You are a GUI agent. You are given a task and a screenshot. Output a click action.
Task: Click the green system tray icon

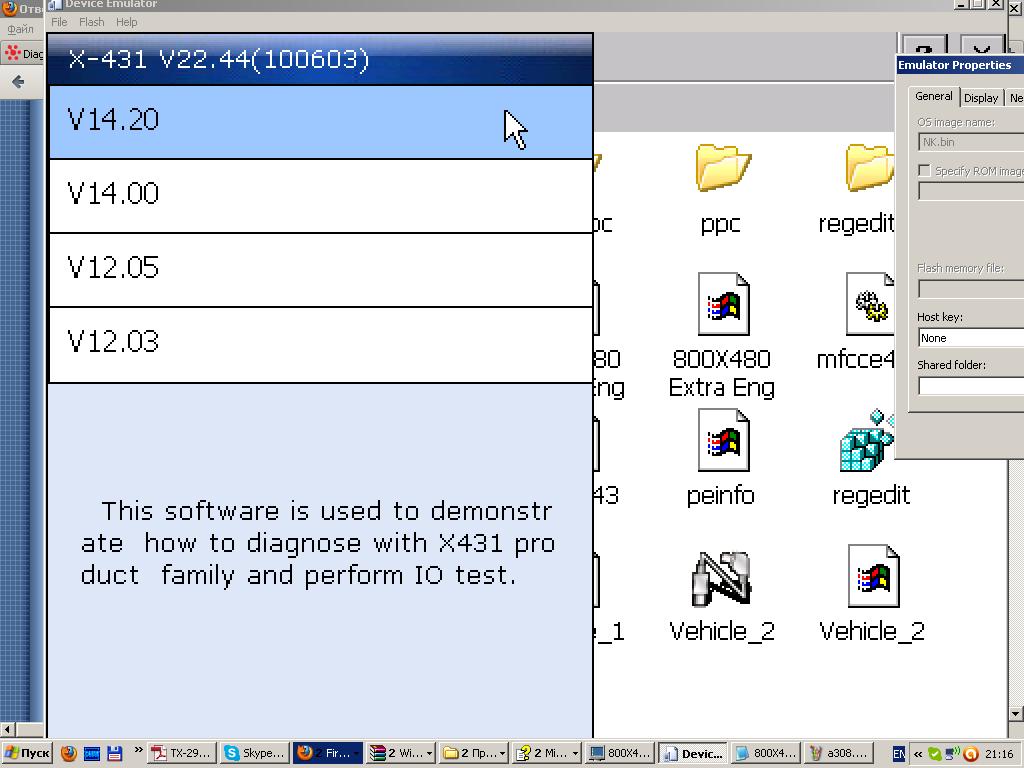(935, 754)
